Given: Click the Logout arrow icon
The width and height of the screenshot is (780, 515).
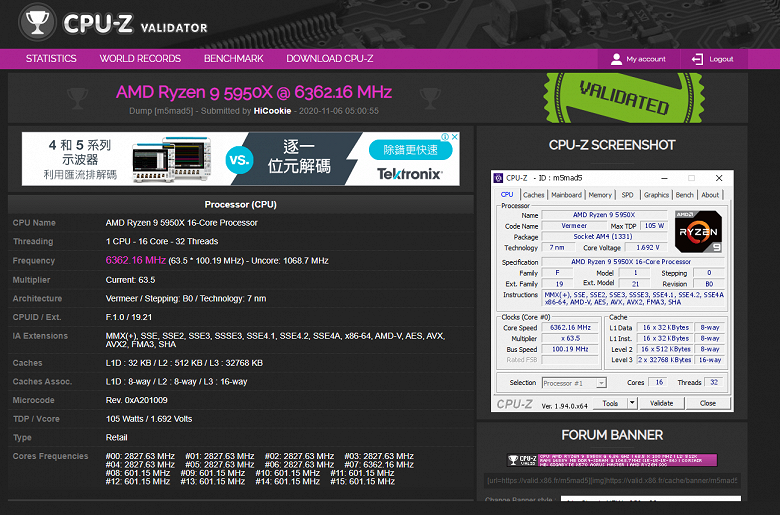Looking at the screenshot, I should 697,59.
